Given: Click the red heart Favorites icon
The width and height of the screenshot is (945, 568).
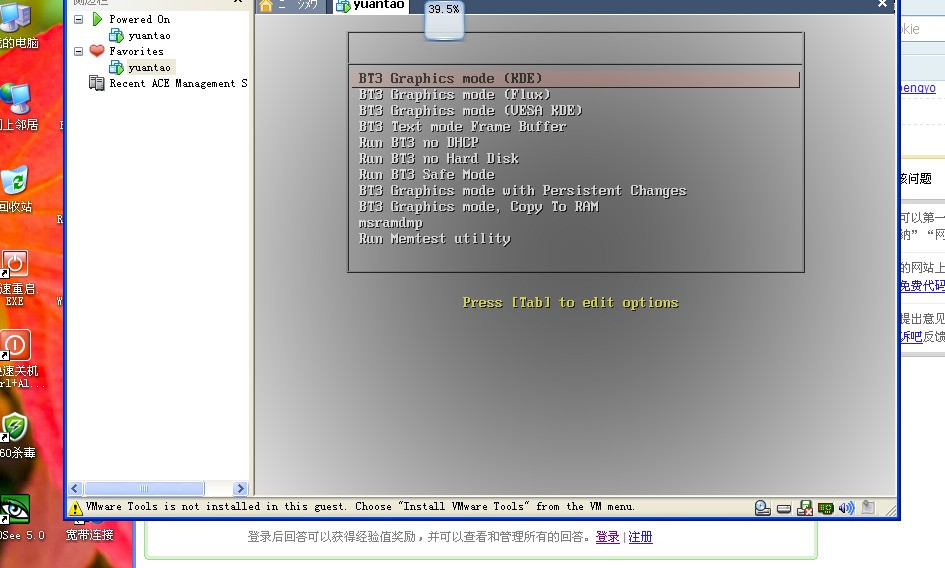Looking at the screenshot, I should pos(97,51).
